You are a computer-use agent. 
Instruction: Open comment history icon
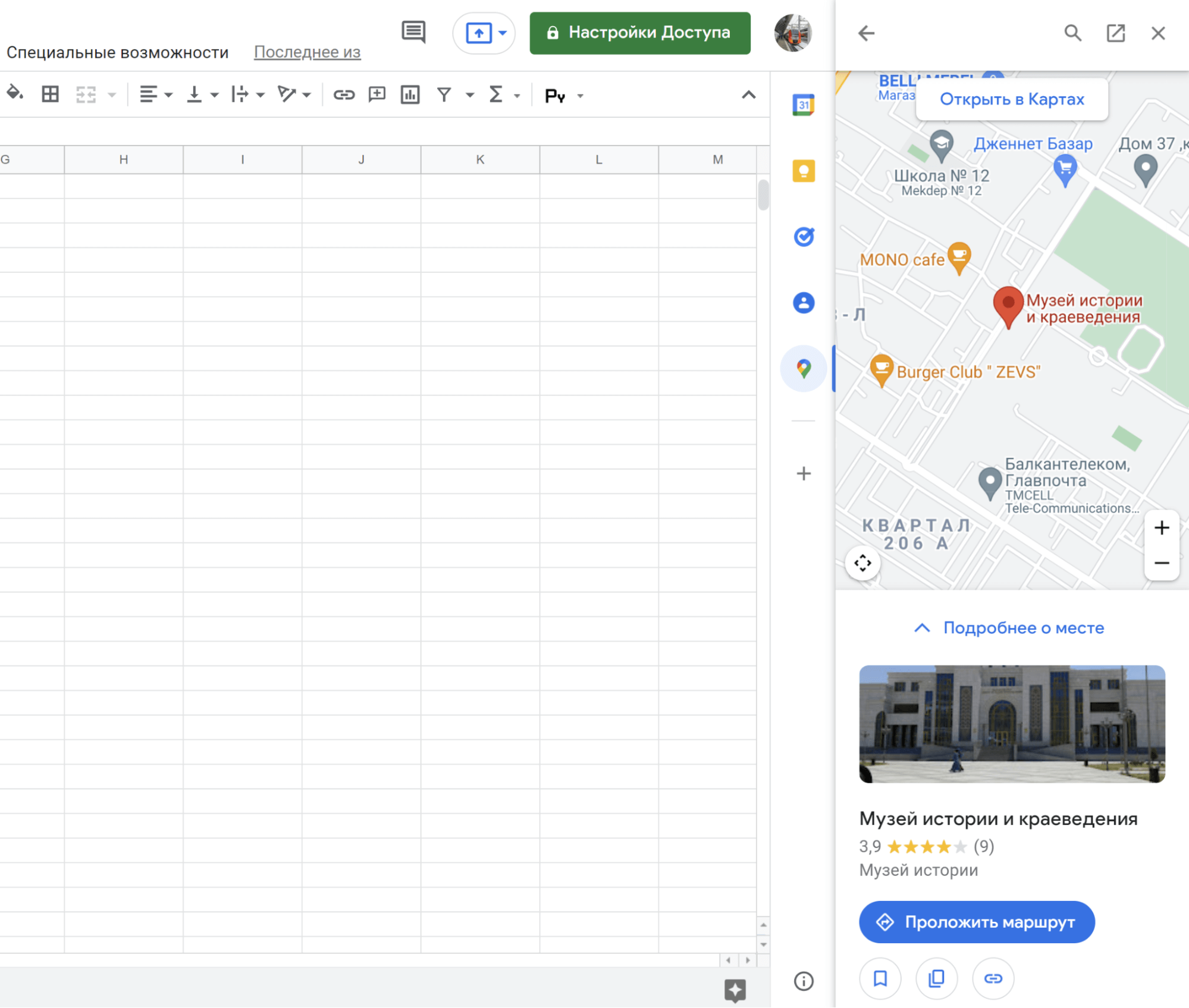[x=413, y=32]
